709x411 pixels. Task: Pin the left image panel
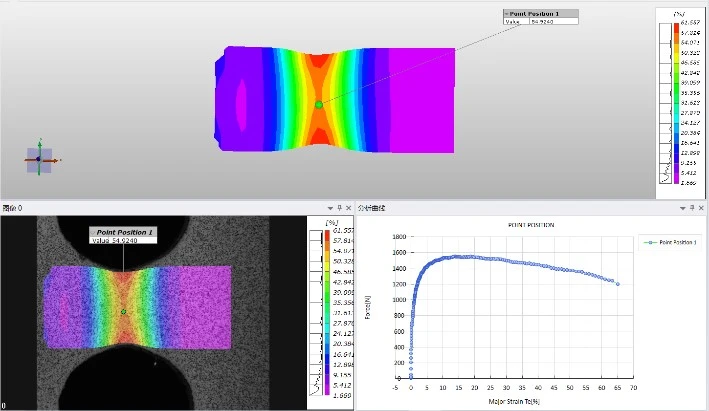click(339, 208)
